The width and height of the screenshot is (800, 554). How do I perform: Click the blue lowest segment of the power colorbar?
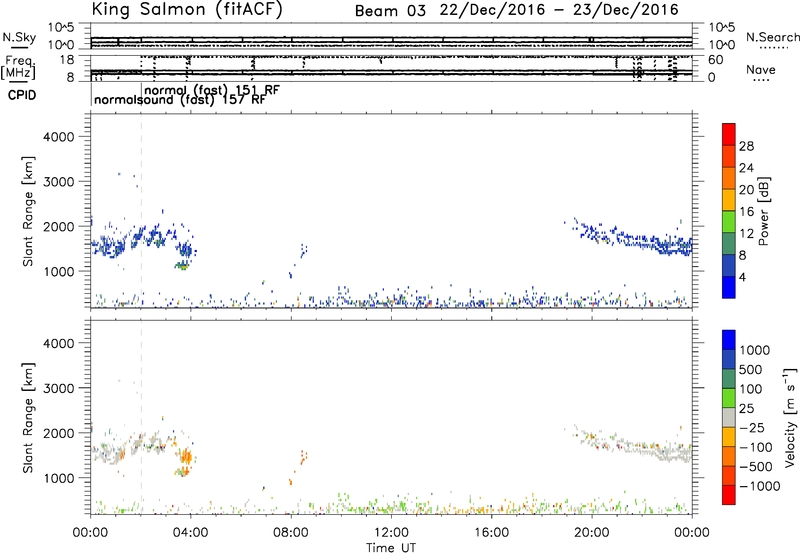coord(729,287)
